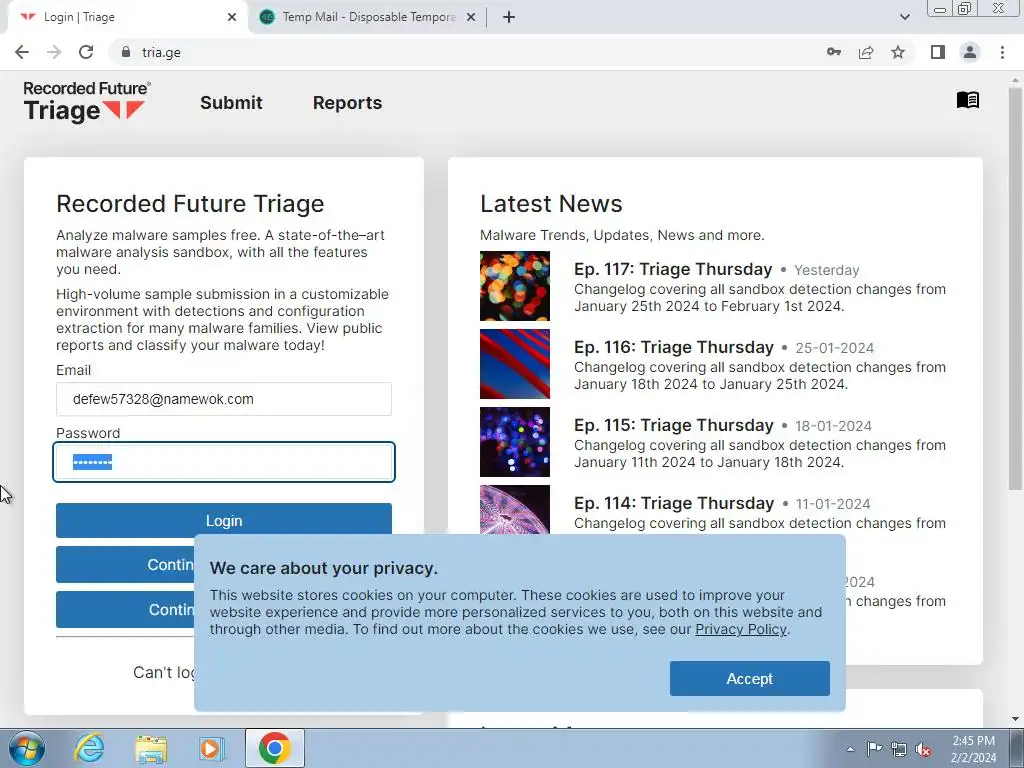Switch to the Temp Mail tab

[x=368, y=18]
